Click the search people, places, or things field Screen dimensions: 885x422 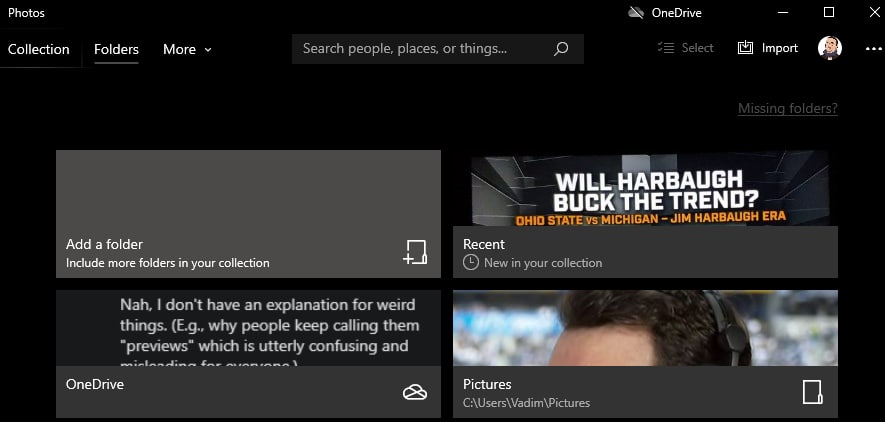click(x=437, y=49)
